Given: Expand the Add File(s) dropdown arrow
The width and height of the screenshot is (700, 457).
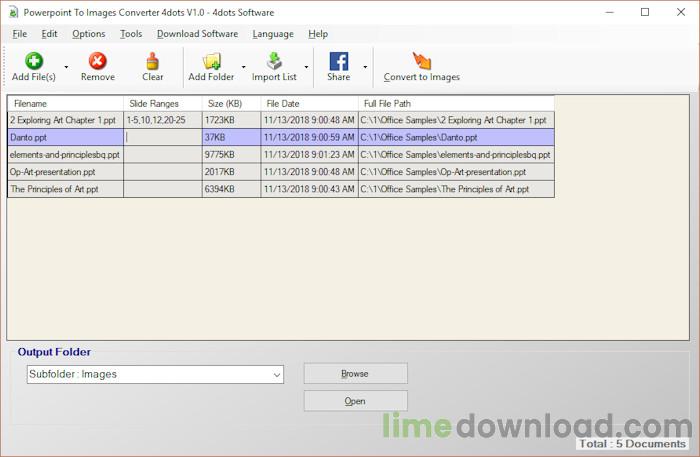Looking at the screenshot, I should 66,67.
